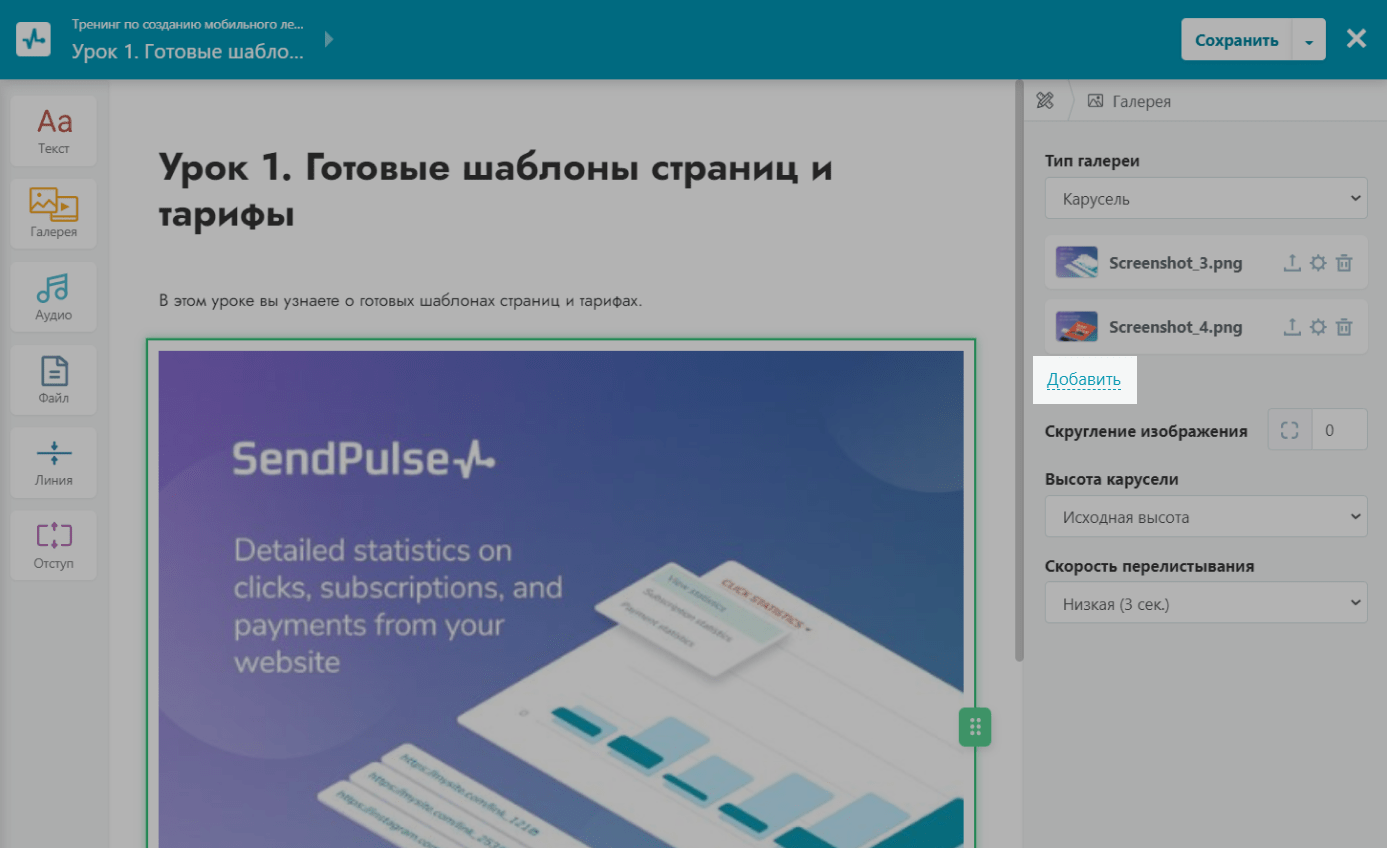Insert an Indent (Отступ) spacing block
Screen dimensions: 1387x848
coord(54,546)
